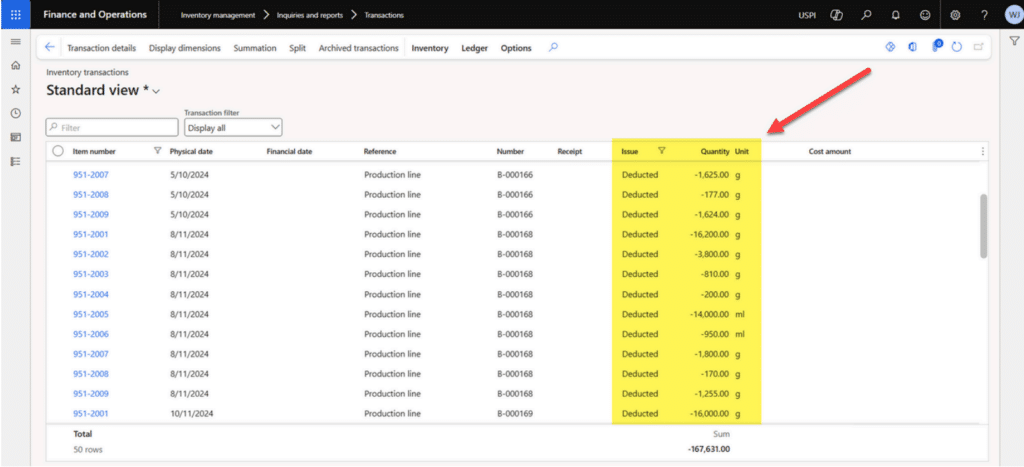Screen dimensions: 1024x467
Task: Expand the navigation pane hamburger menu
Action: (x=16, y=41)
